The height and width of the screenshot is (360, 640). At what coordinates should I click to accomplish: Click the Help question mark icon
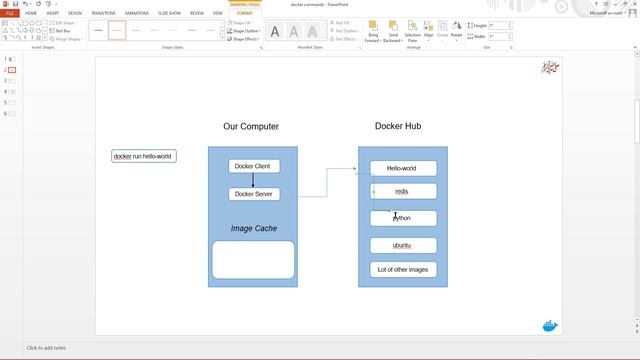596,4
